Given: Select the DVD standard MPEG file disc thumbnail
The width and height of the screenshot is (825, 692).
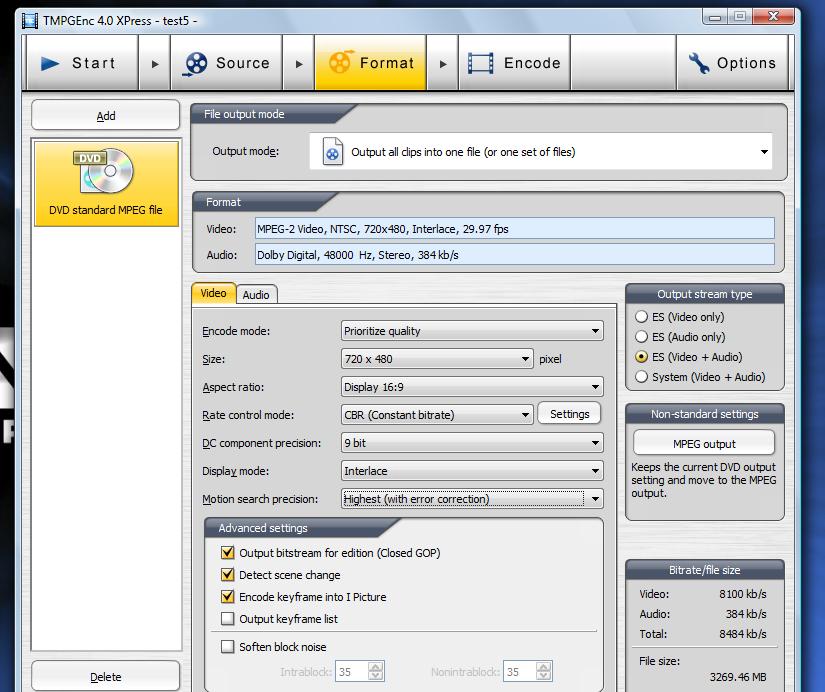Looking at the screenshot, I should pos(106,183).
